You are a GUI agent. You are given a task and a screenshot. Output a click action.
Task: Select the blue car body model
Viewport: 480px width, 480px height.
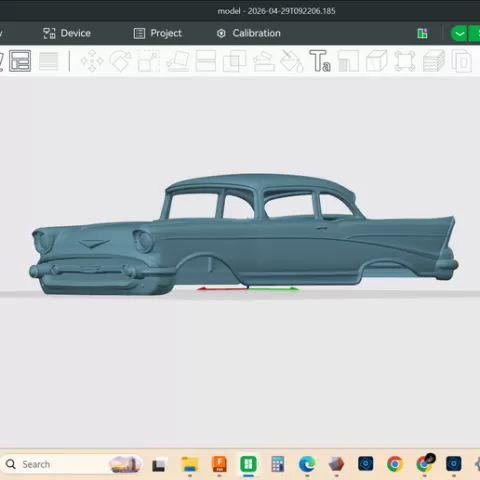(243, 234)
